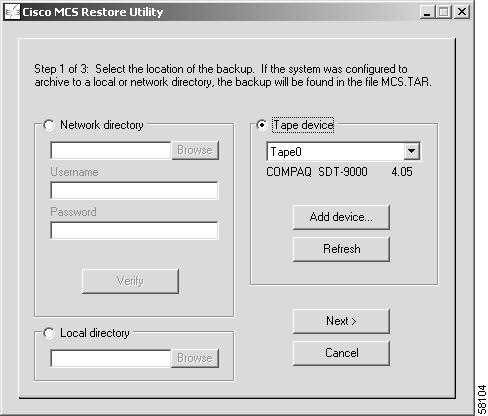
Task: Click the 'COMPAQ SDT-9000 4.05' device text
Action: 339,172
